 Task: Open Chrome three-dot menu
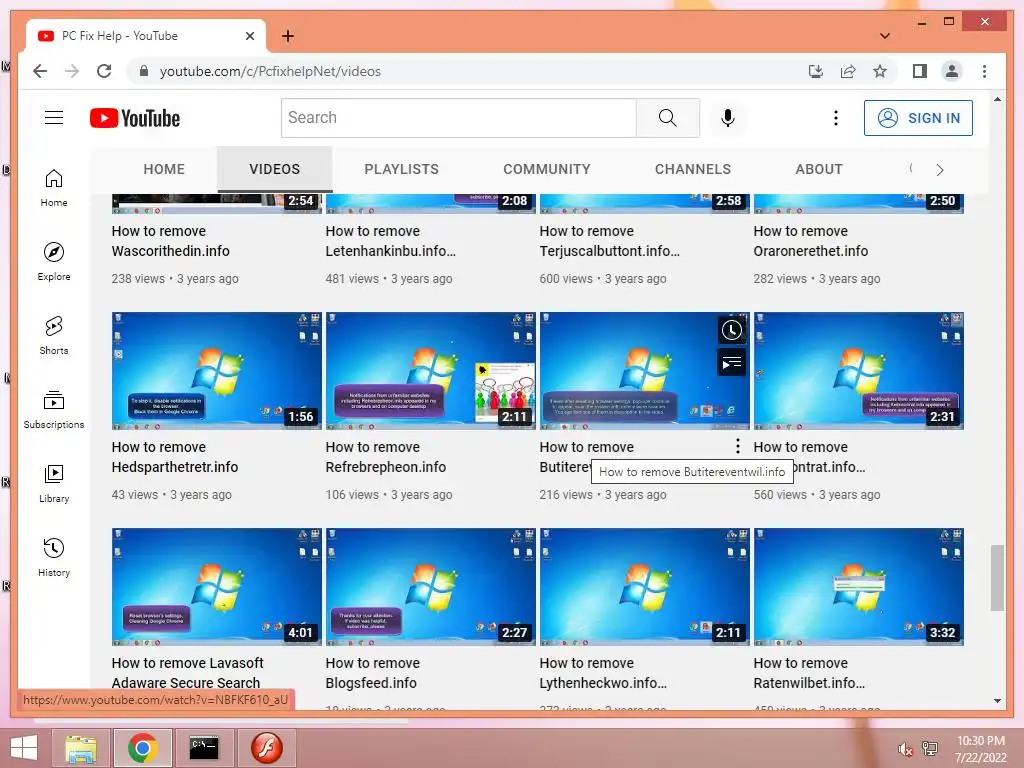984,71
